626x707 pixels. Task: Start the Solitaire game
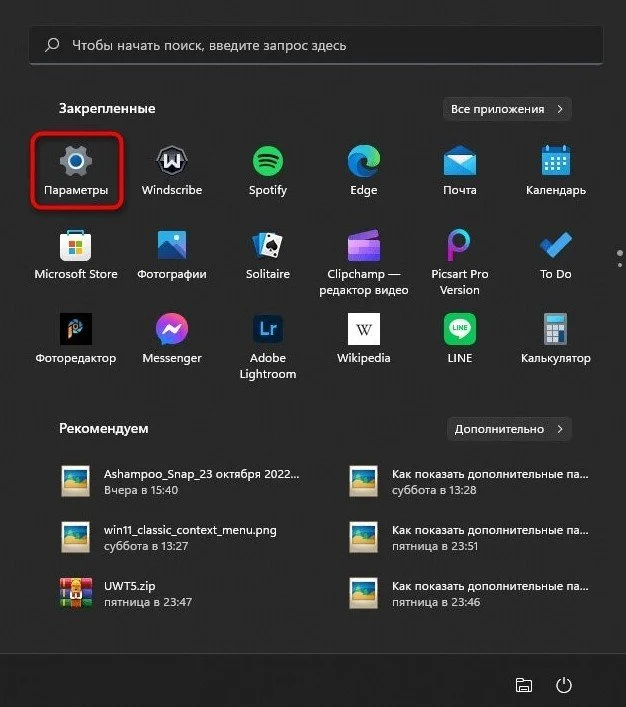click(x=268, y=255)
